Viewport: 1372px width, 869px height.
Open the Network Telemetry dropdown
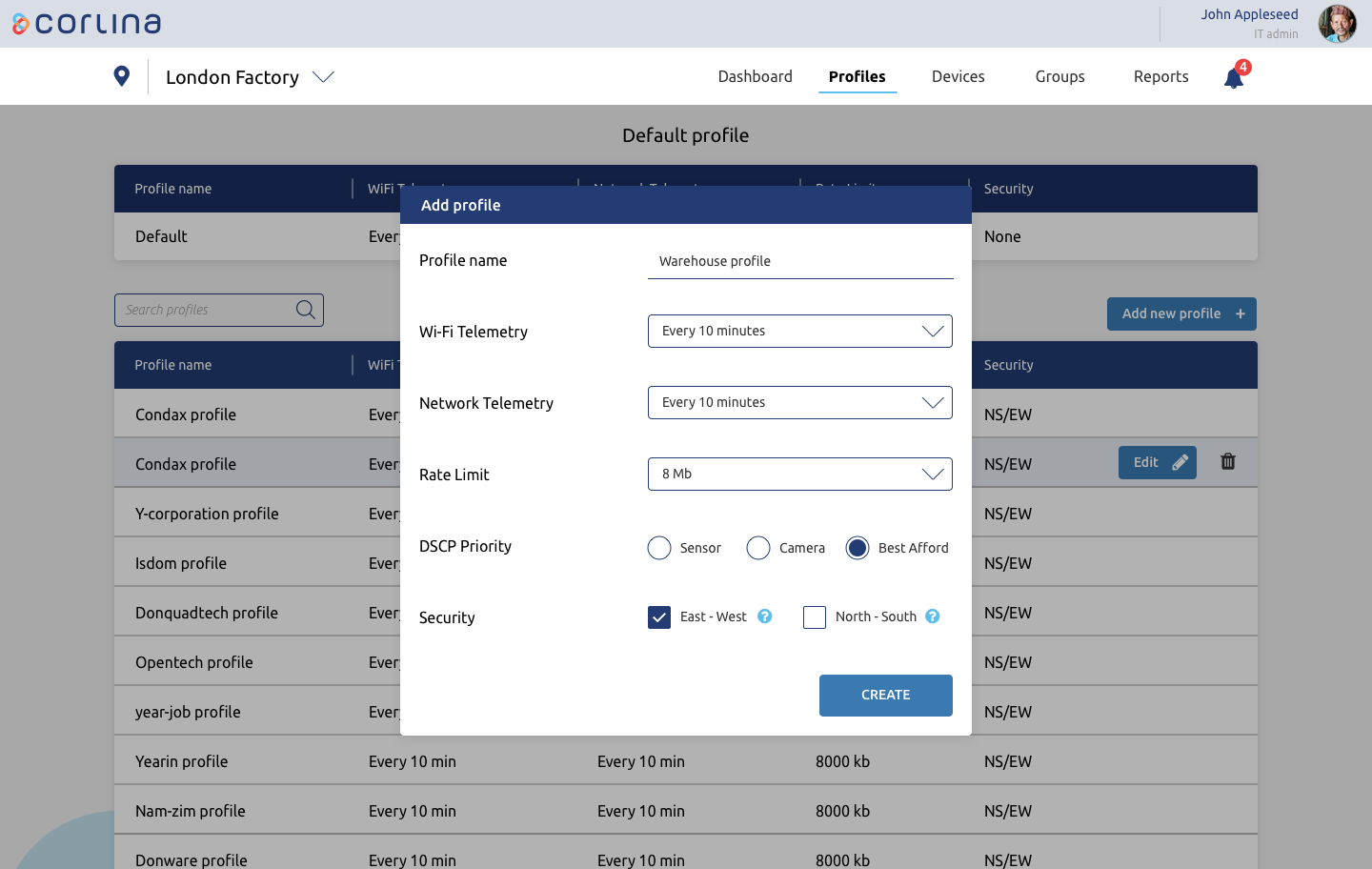pos(800,402)
